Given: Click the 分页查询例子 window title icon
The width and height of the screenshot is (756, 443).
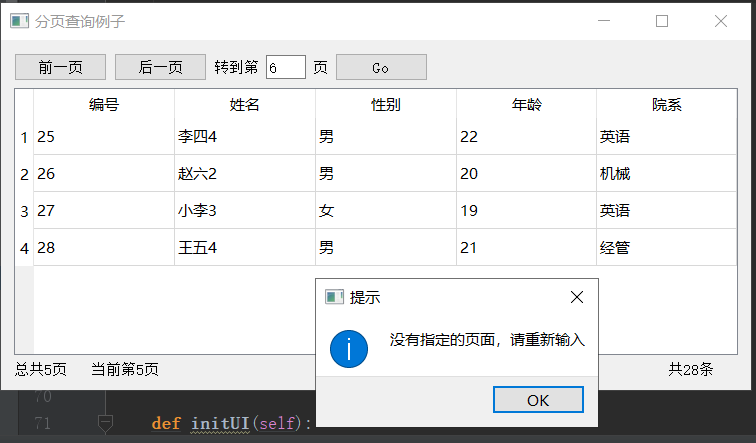Looking at the screenshot, I should (19, 21).
